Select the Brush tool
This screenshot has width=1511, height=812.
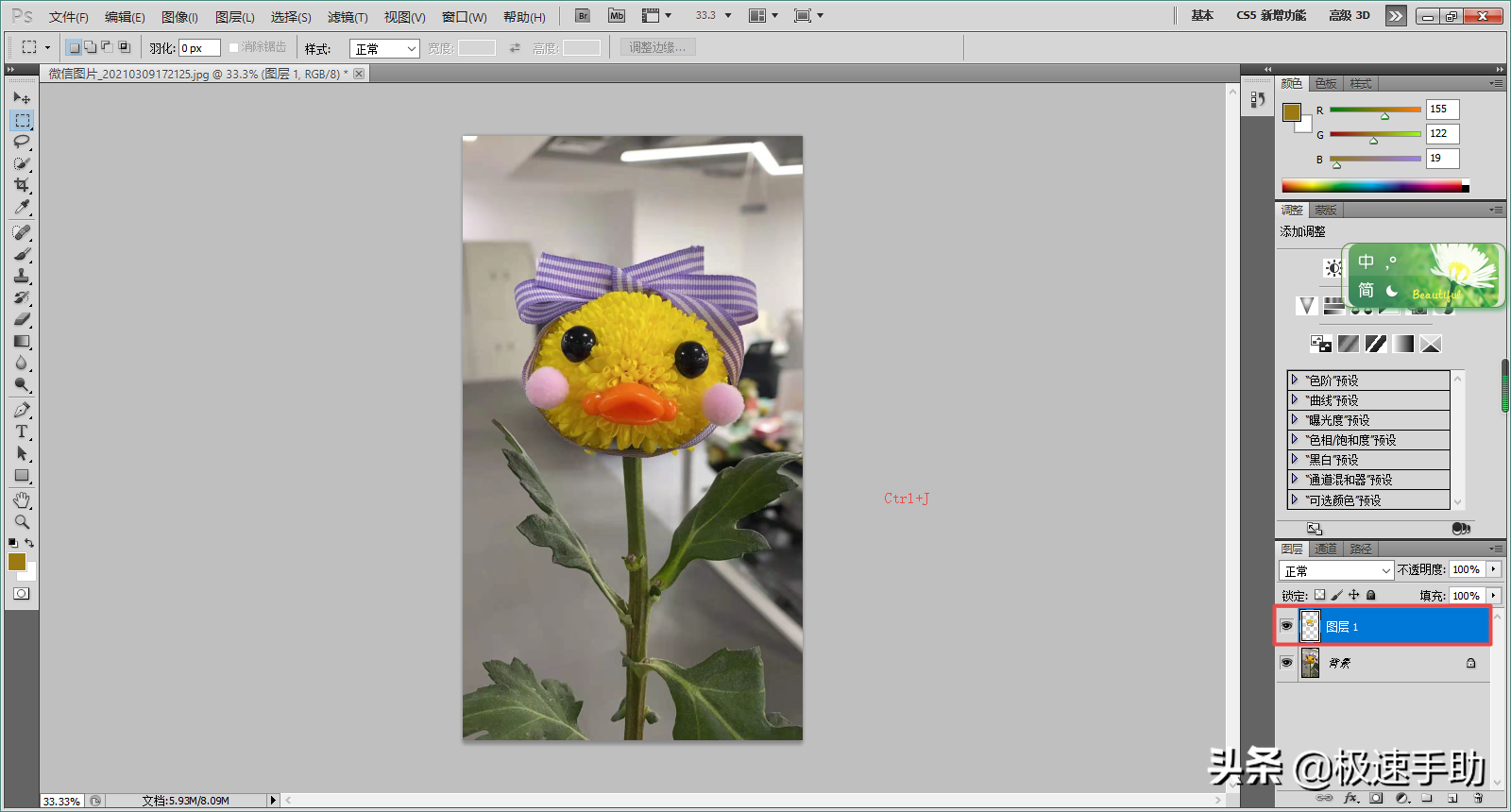click(x=22, y=254)
